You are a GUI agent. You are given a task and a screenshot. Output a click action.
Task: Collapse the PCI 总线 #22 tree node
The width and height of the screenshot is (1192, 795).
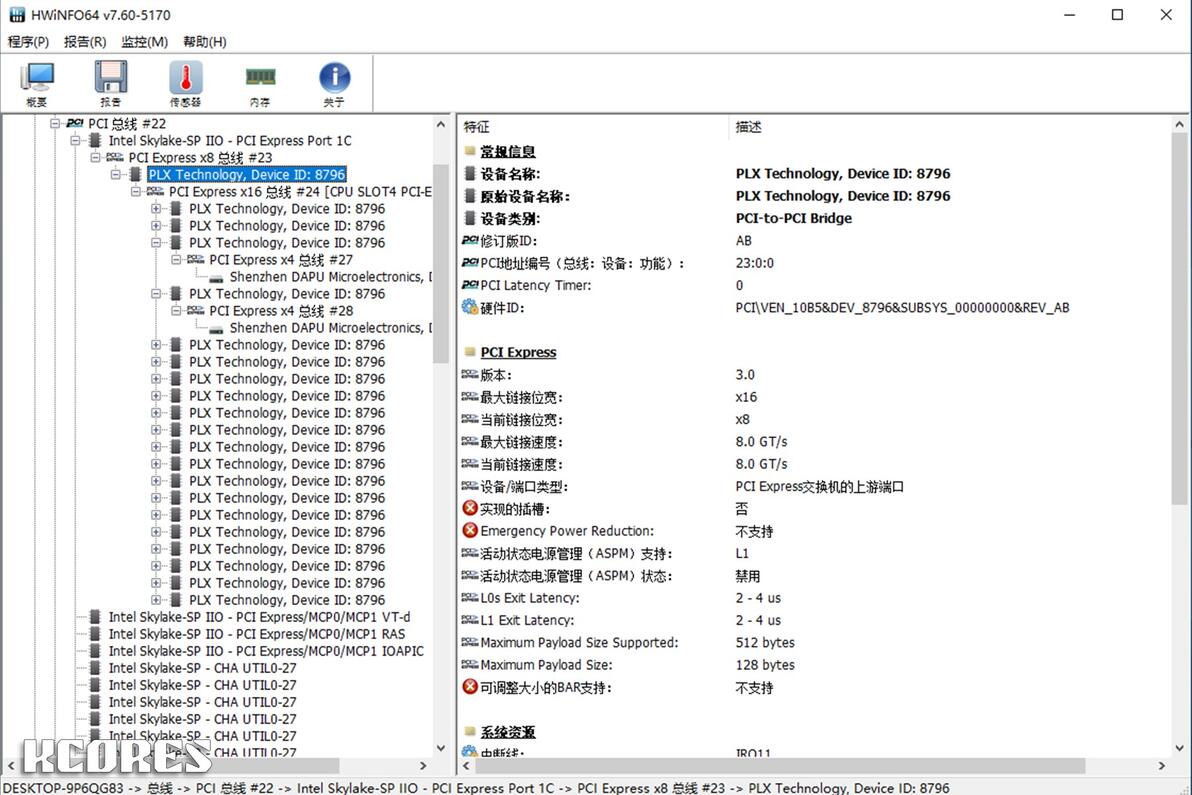tap(55, 123)
